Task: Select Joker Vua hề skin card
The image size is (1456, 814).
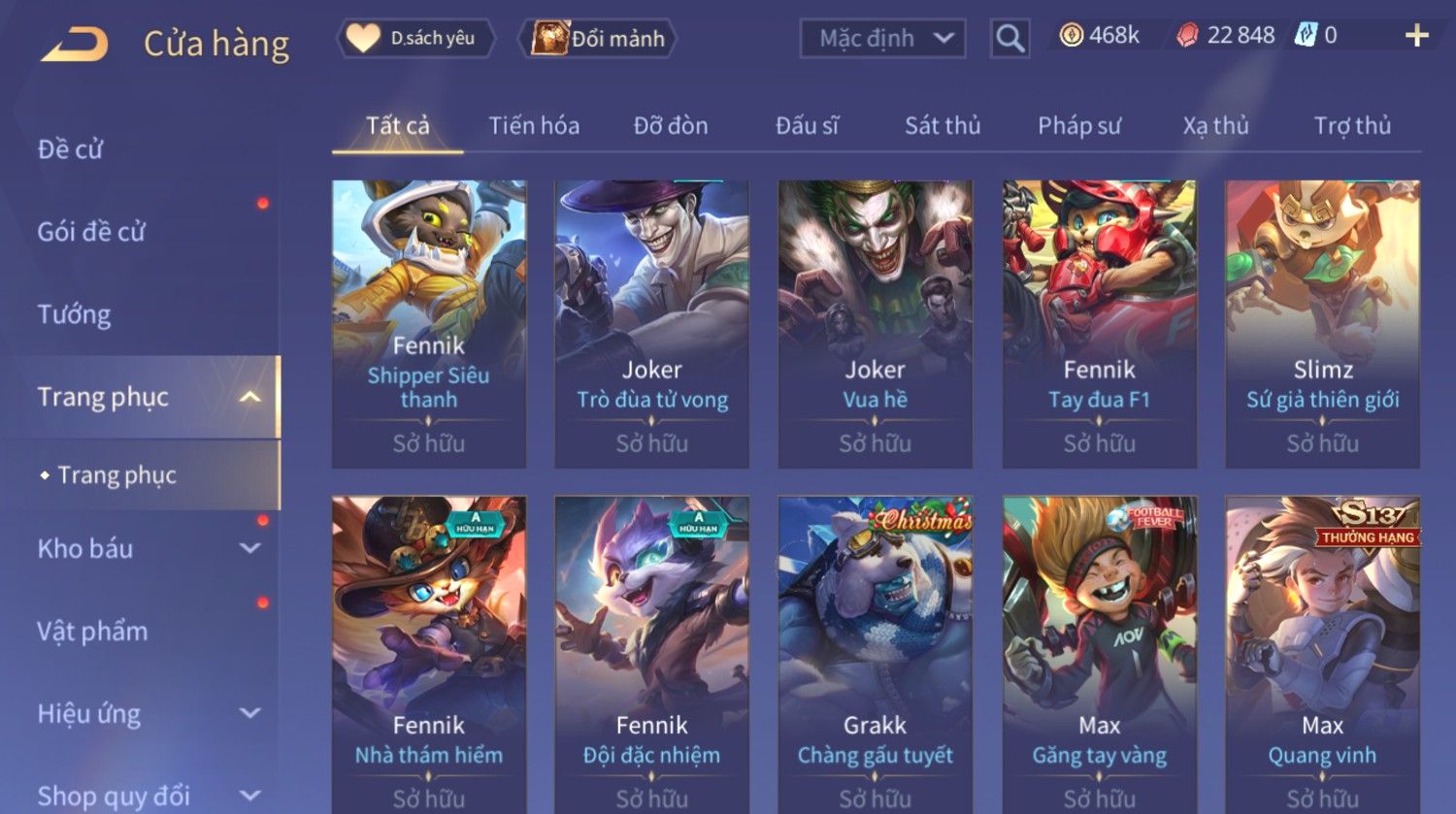Action: pos(875,324)
